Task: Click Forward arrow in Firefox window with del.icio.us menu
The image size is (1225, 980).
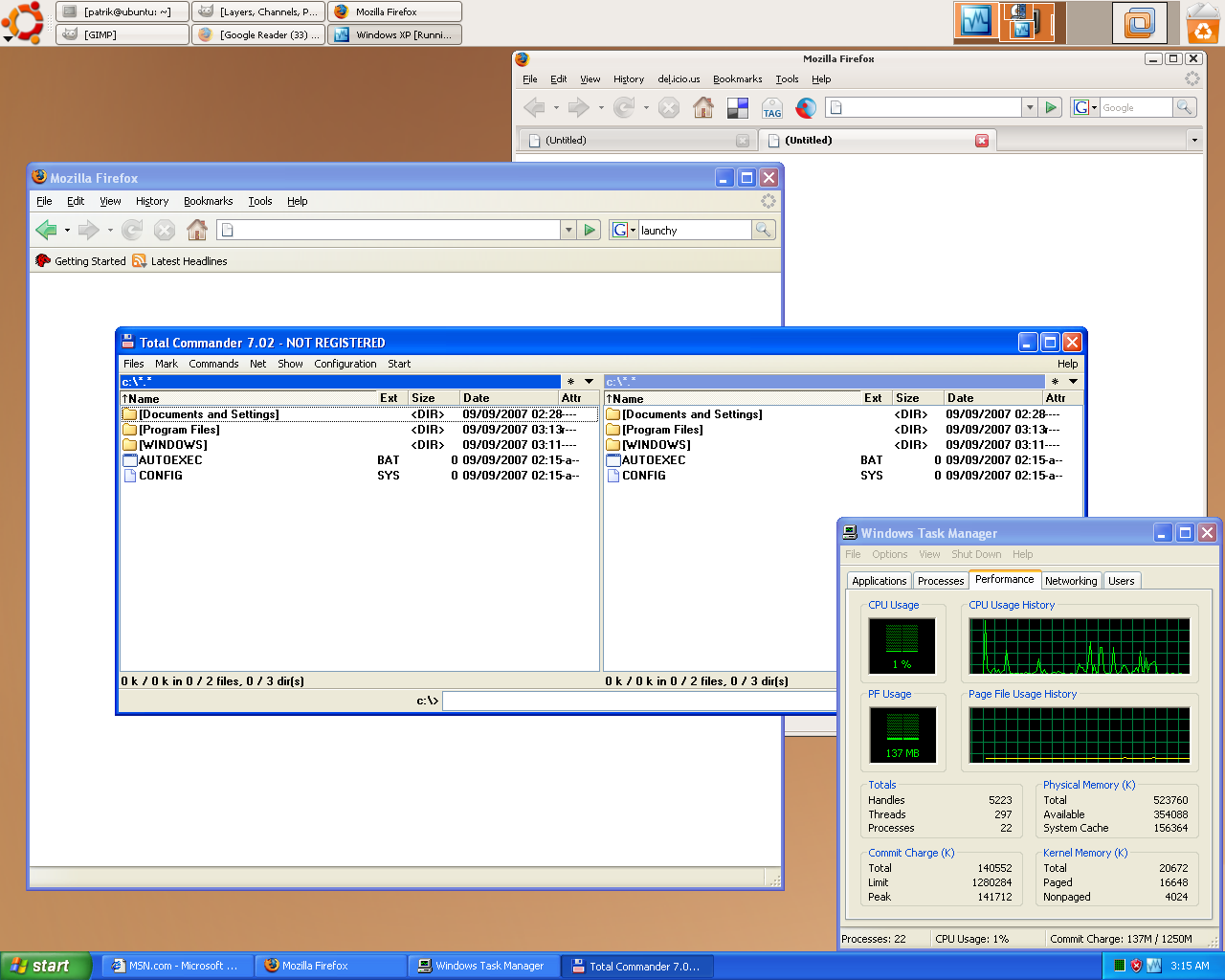Action: 578,107
